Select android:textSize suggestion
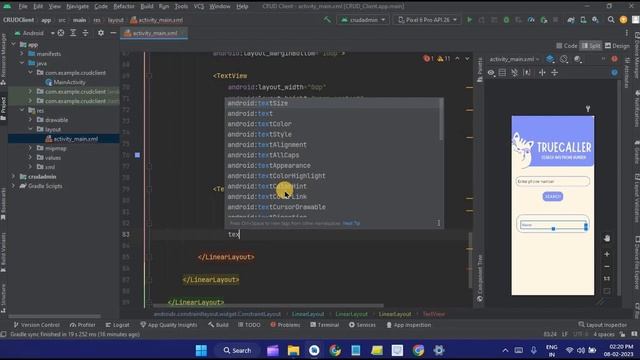Screen dimensions: 640x360 [333, 103]
